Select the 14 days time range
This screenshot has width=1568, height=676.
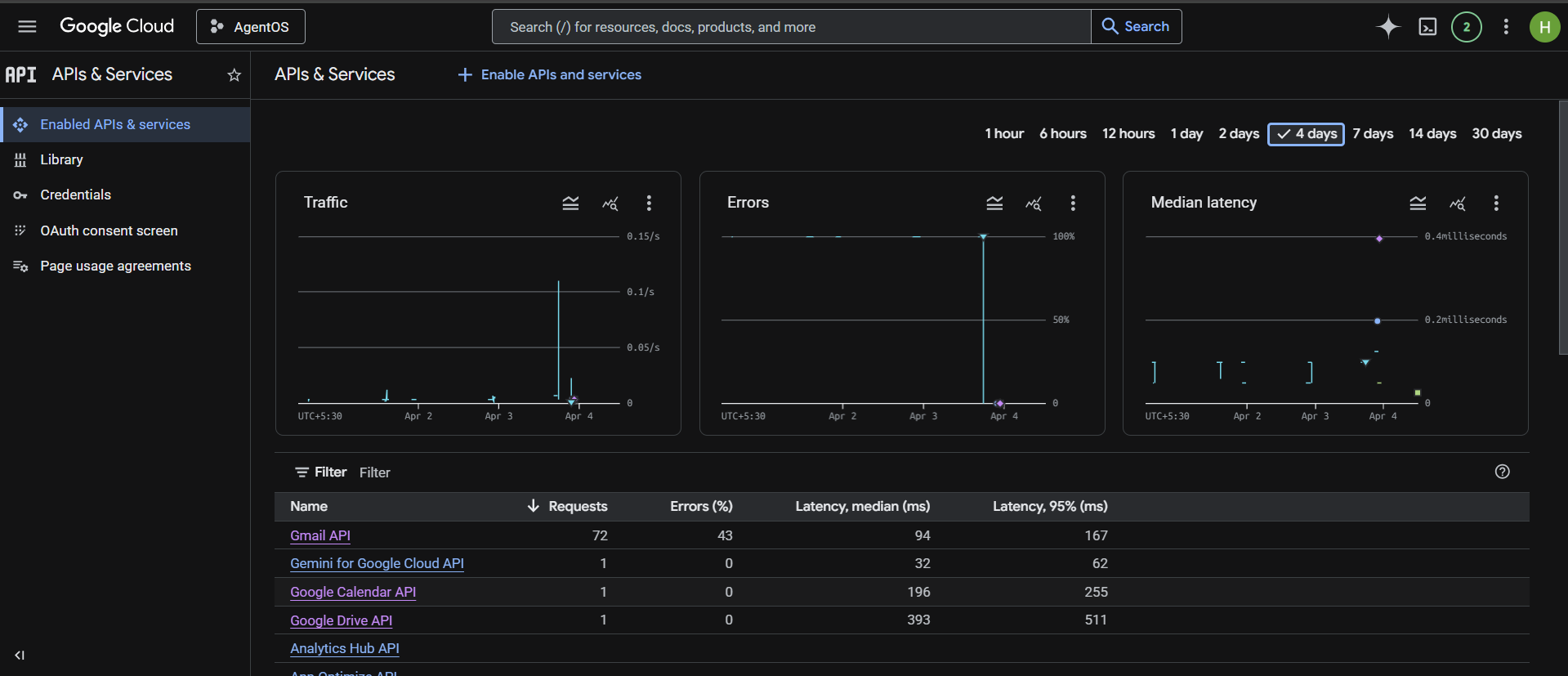tap(1432, 133)
